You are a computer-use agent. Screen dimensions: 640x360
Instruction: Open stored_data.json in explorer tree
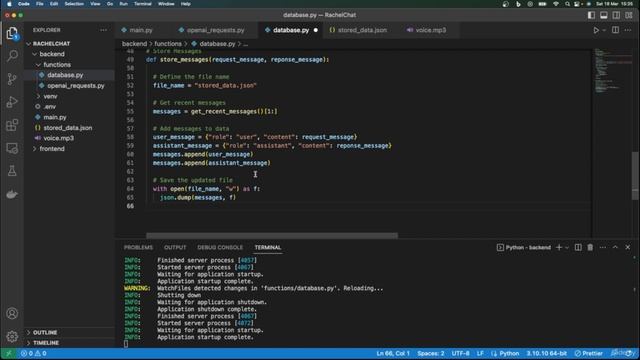tap(69, 128)
